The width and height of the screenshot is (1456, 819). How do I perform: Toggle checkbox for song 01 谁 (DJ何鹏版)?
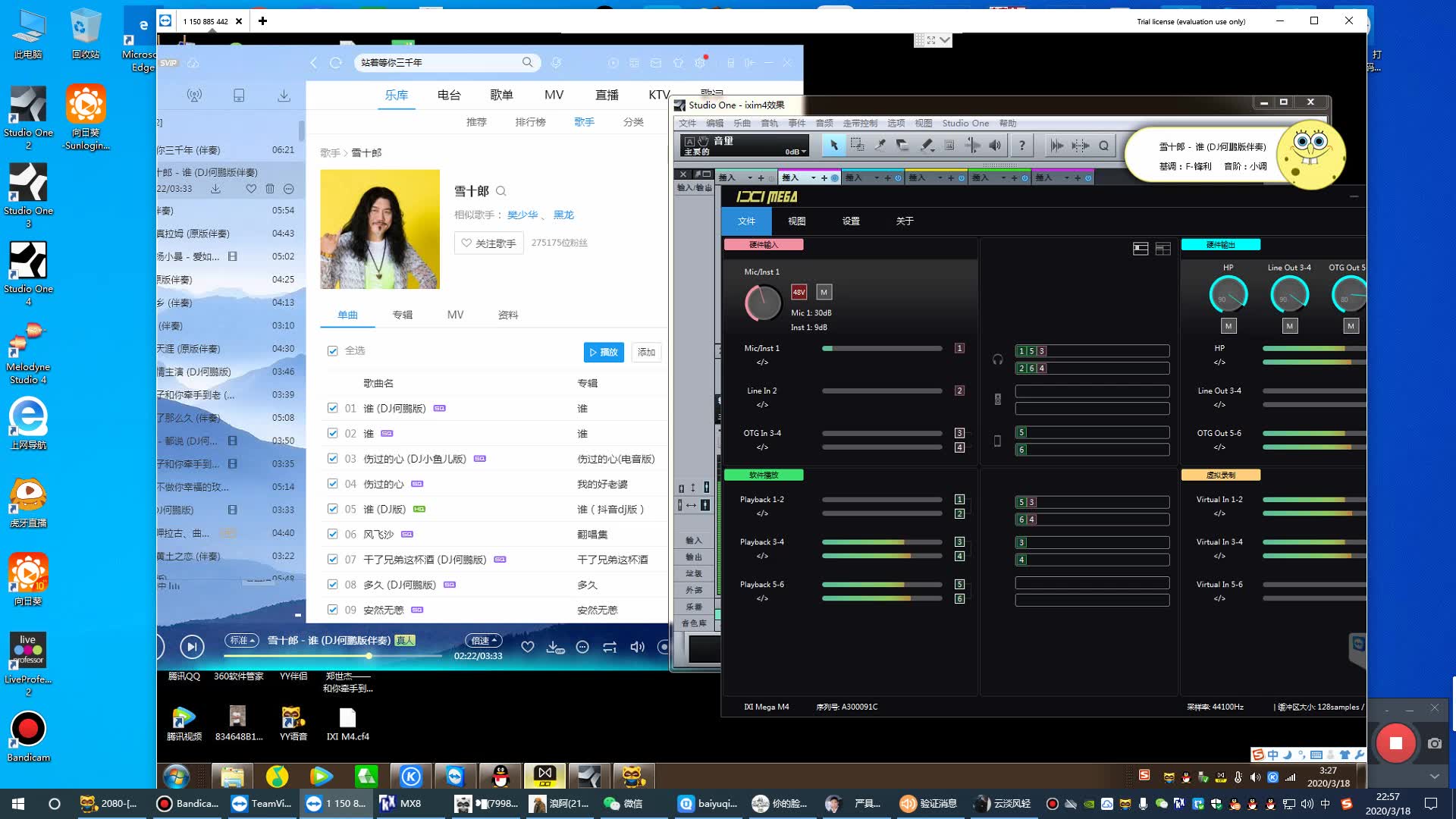pos(332,408)
